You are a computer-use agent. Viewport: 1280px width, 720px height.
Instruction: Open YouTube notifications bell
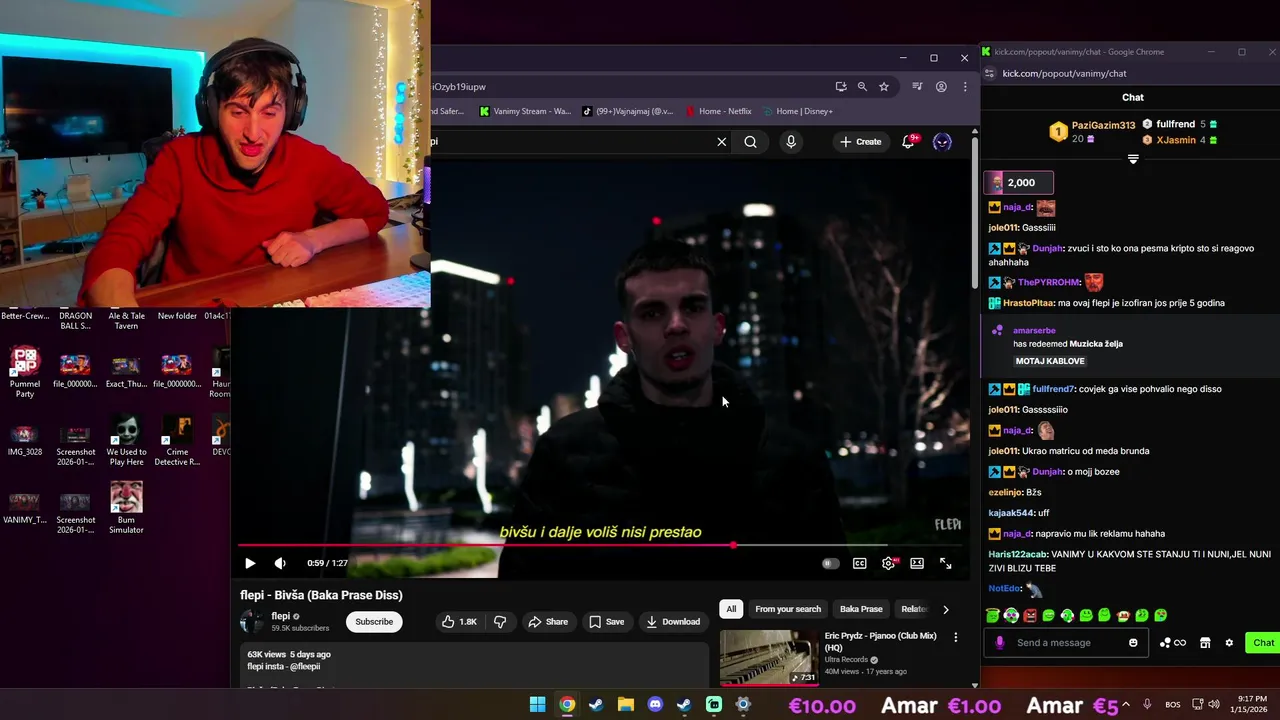pos(908,142)
